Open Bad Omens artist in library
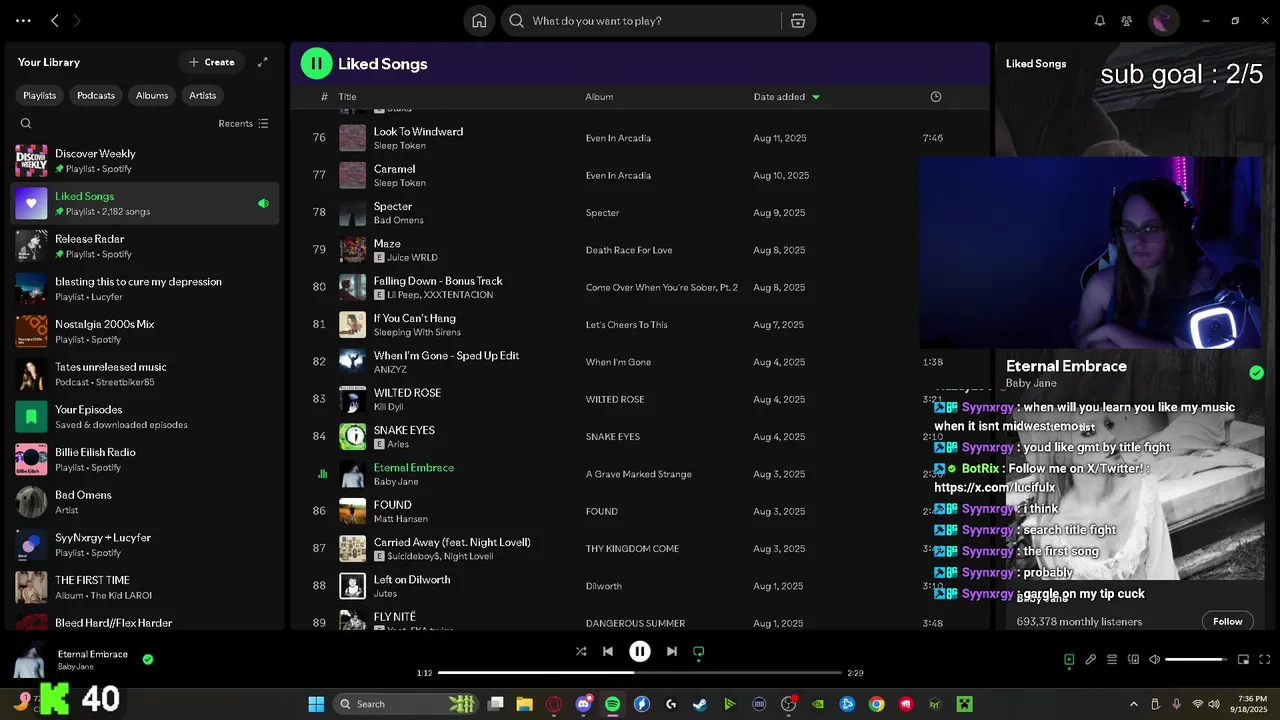 tap(145, 502)
